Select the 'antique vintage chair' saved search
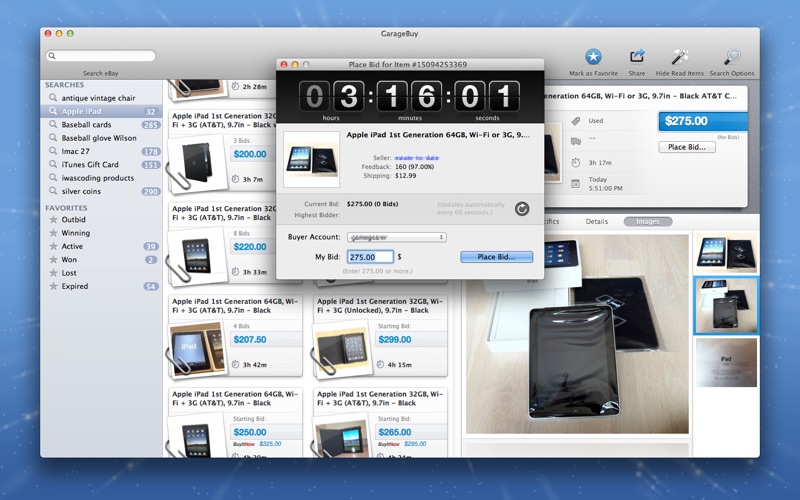The height and width of the screenshot is (500, 800). coord(101,98)
